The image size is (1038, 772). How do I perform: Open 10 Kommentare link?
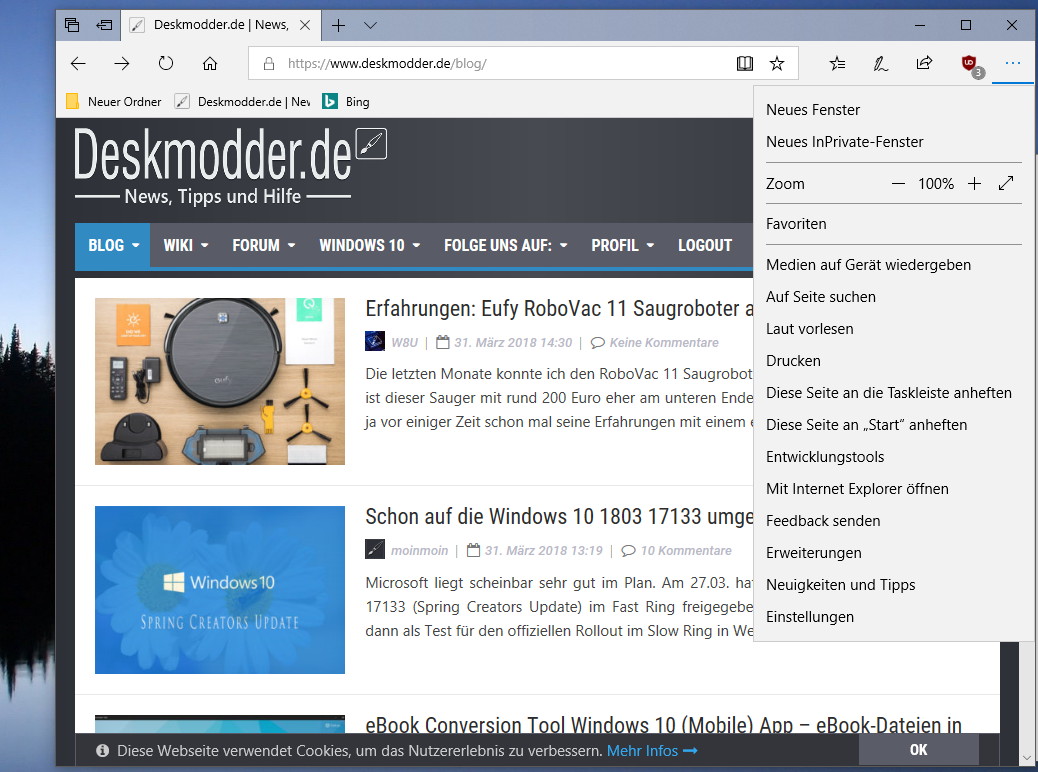pyautogui.click(x=686, y=551)
